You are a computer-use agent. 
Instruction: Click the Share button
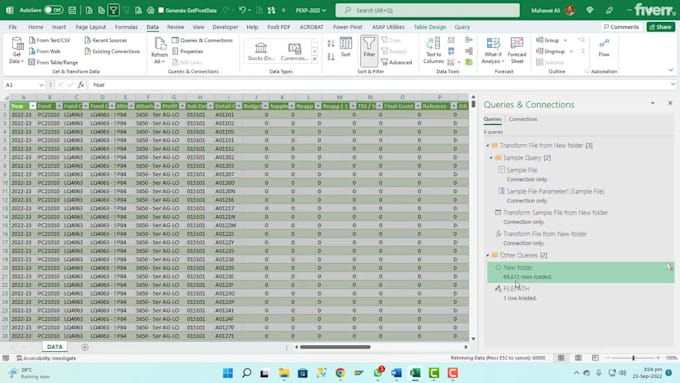660,27
